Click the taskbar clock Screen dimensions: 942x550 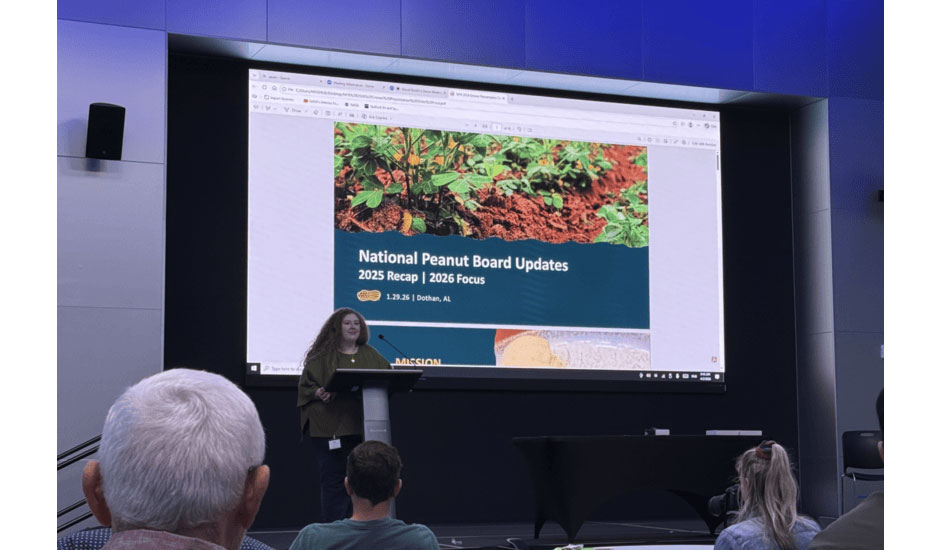(x=705, y=376)
